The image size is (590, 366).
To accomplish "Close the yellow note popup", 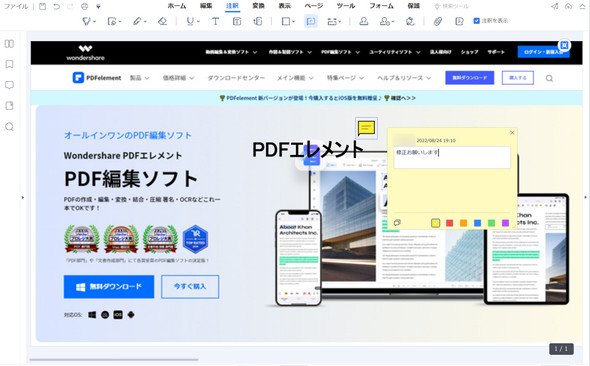I will pyautogui.click(x=512, y=133).
